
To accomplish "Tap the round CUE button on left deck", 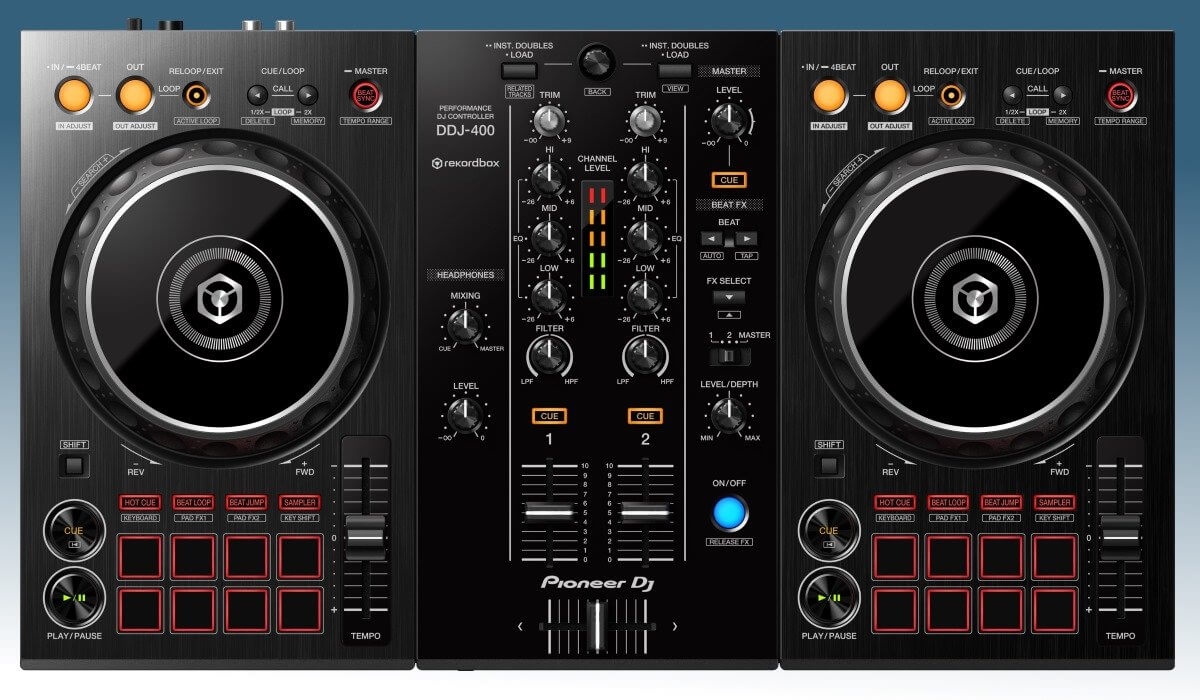I will click(74, 530).
